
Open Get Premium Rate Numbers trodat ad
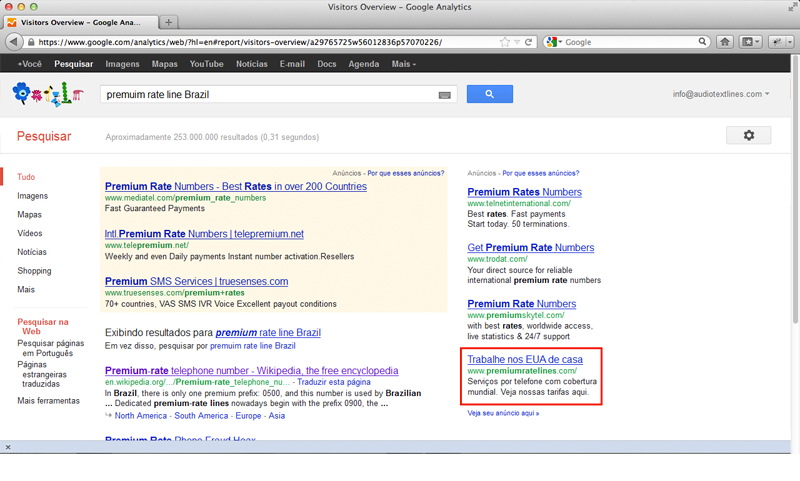531,247
